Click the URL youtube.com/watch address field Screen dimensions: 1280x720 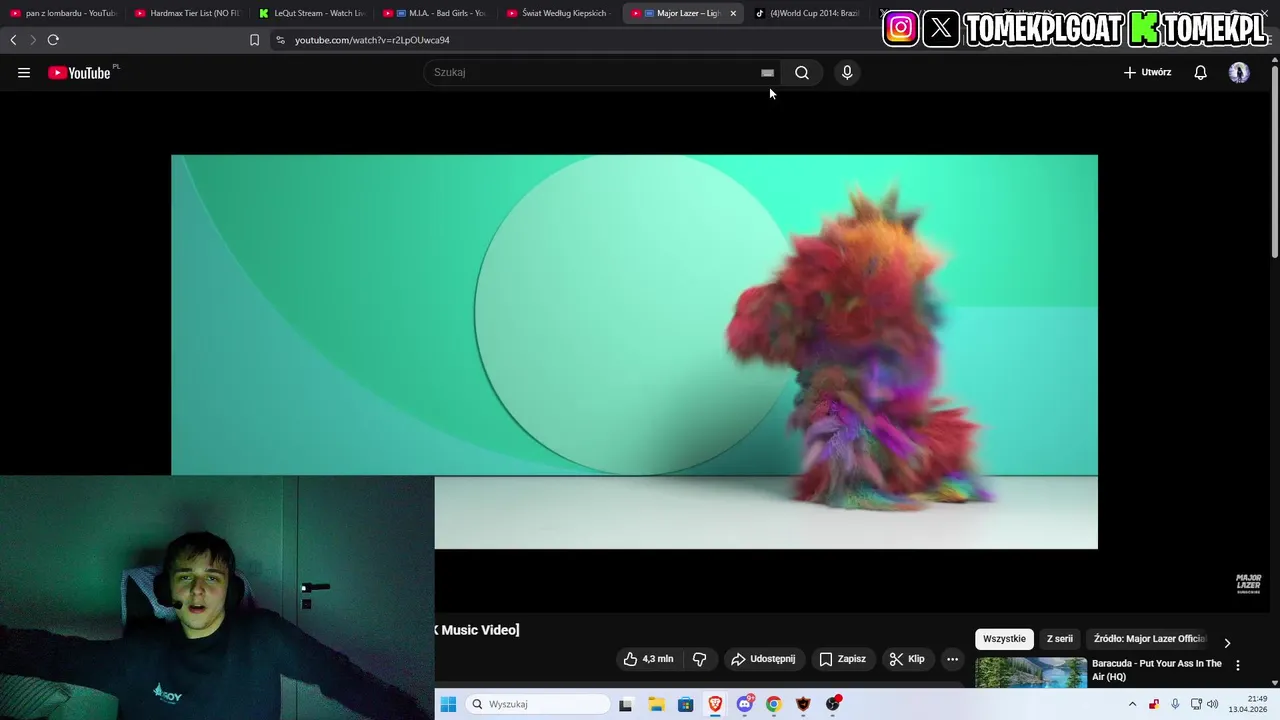point(372,40)
